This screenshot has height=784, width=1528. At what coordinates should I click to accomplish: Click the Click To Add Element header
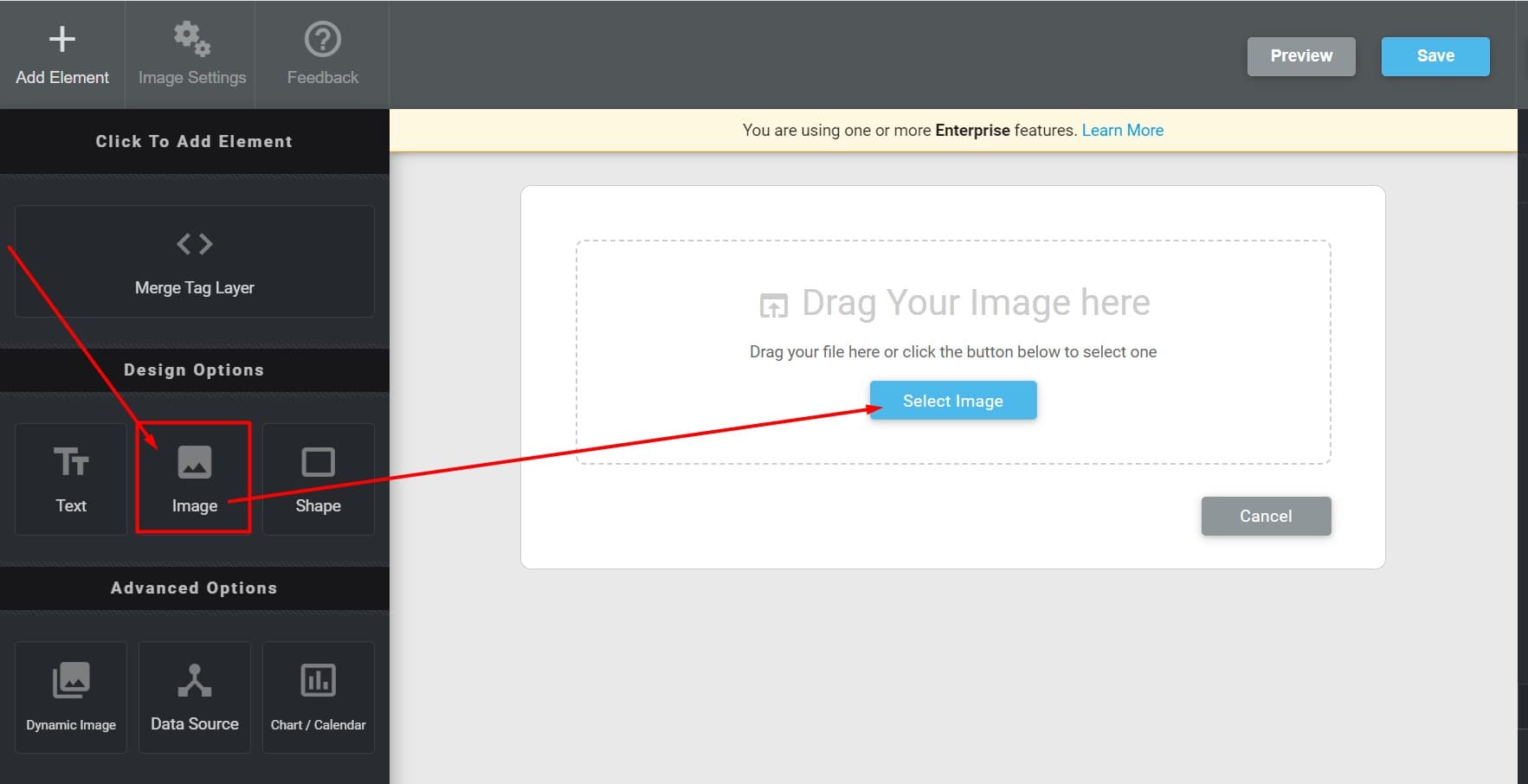(194, 142)
